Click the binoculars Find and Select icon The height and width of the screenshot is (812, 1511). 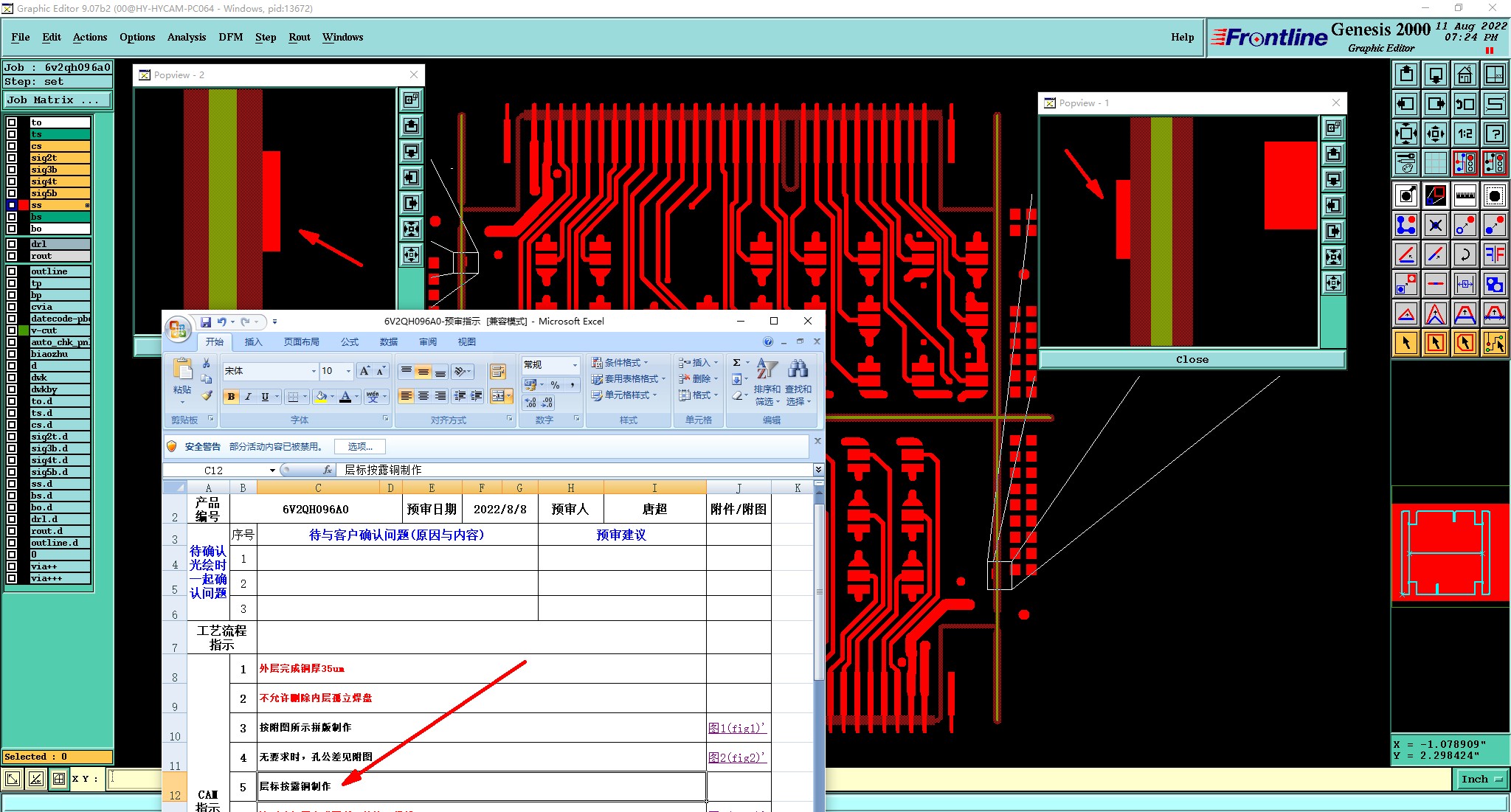[x=798, y=369]
